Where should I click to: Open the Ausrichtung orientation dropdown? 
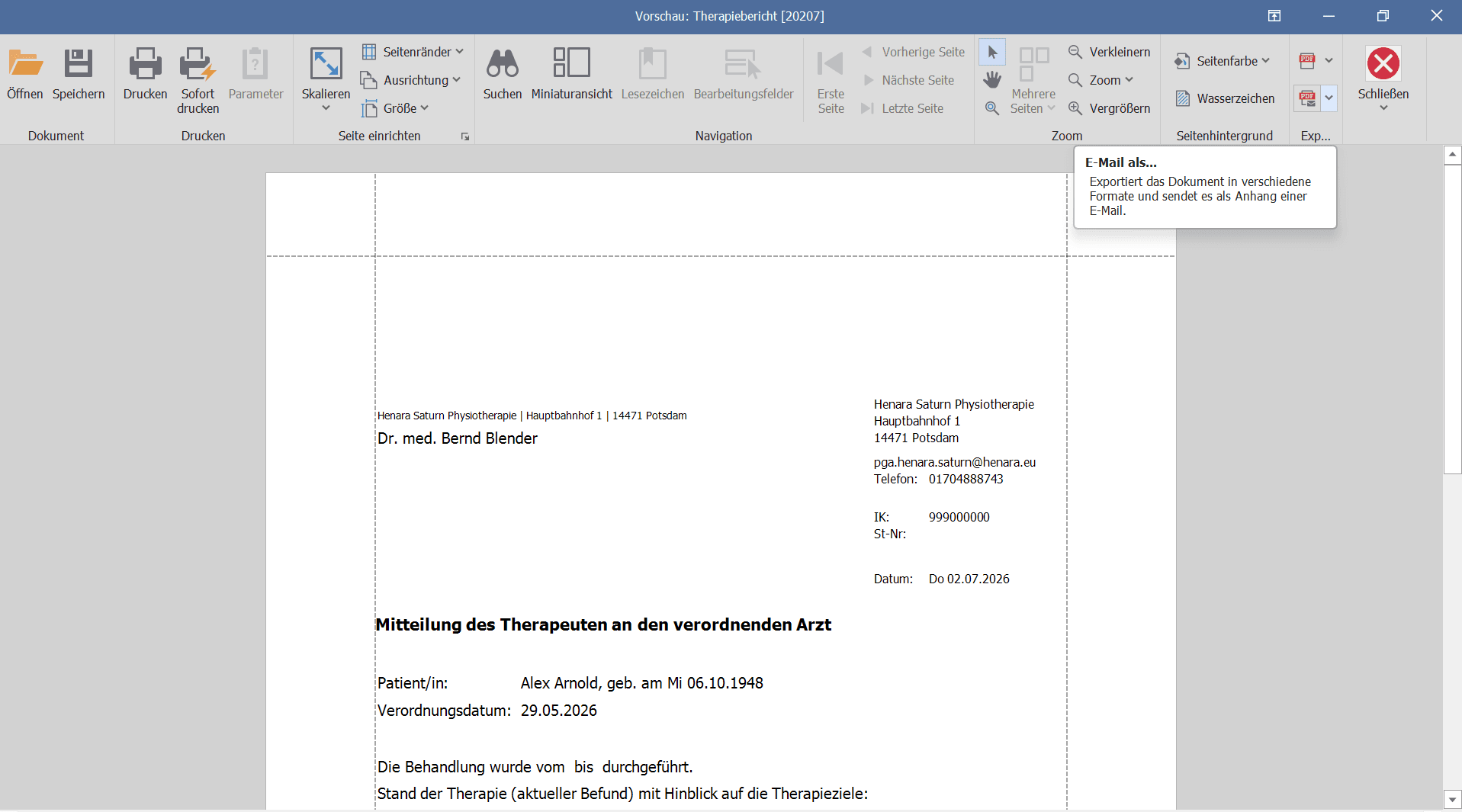click(411, 80)
